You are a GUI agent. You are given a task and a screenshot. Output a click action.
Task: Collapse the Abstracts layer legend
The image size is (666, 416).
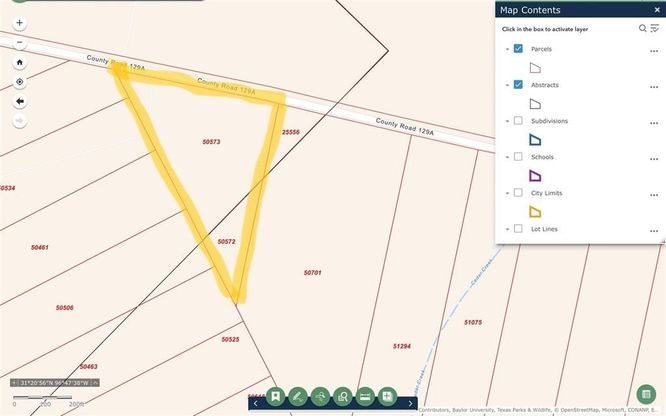tap(507, 85)
